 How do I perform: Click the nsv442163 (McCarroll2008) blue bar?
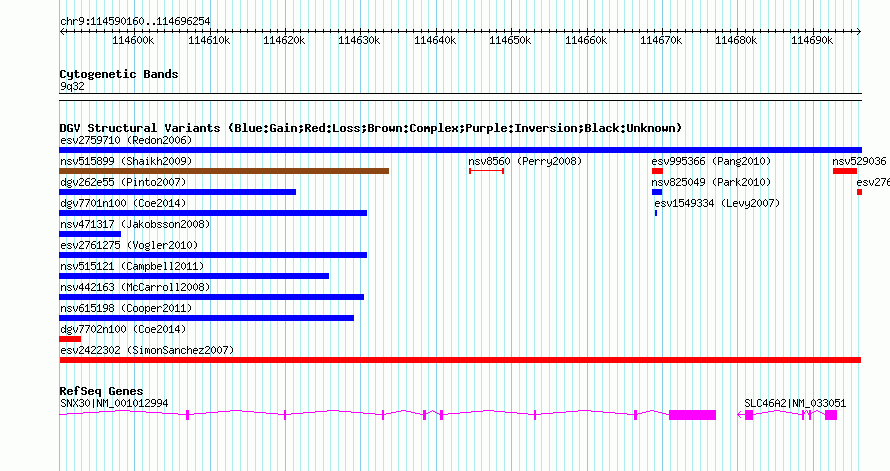(211, 297)
